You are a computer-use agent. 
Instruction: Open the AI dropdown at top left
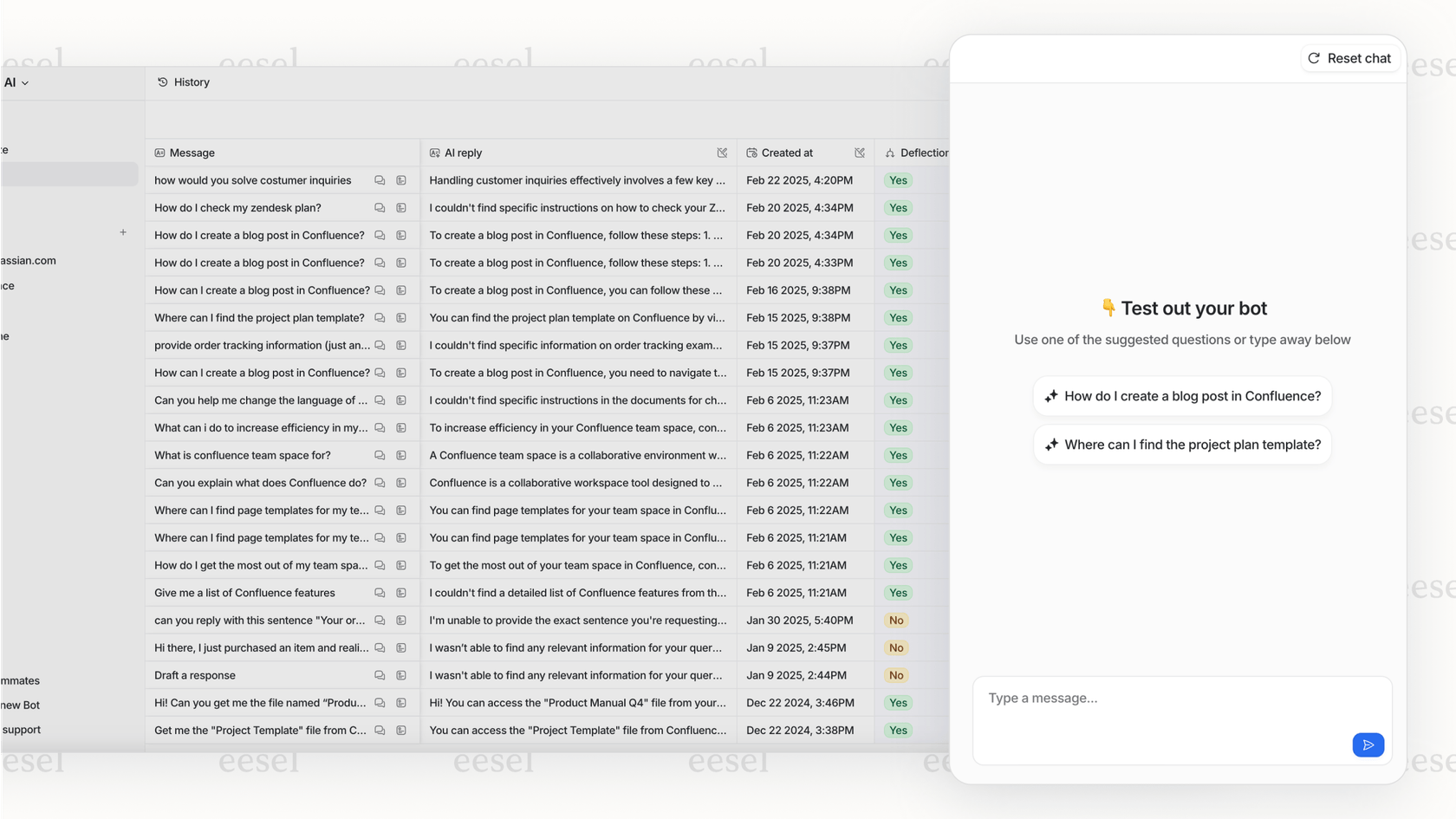(16, 82)
